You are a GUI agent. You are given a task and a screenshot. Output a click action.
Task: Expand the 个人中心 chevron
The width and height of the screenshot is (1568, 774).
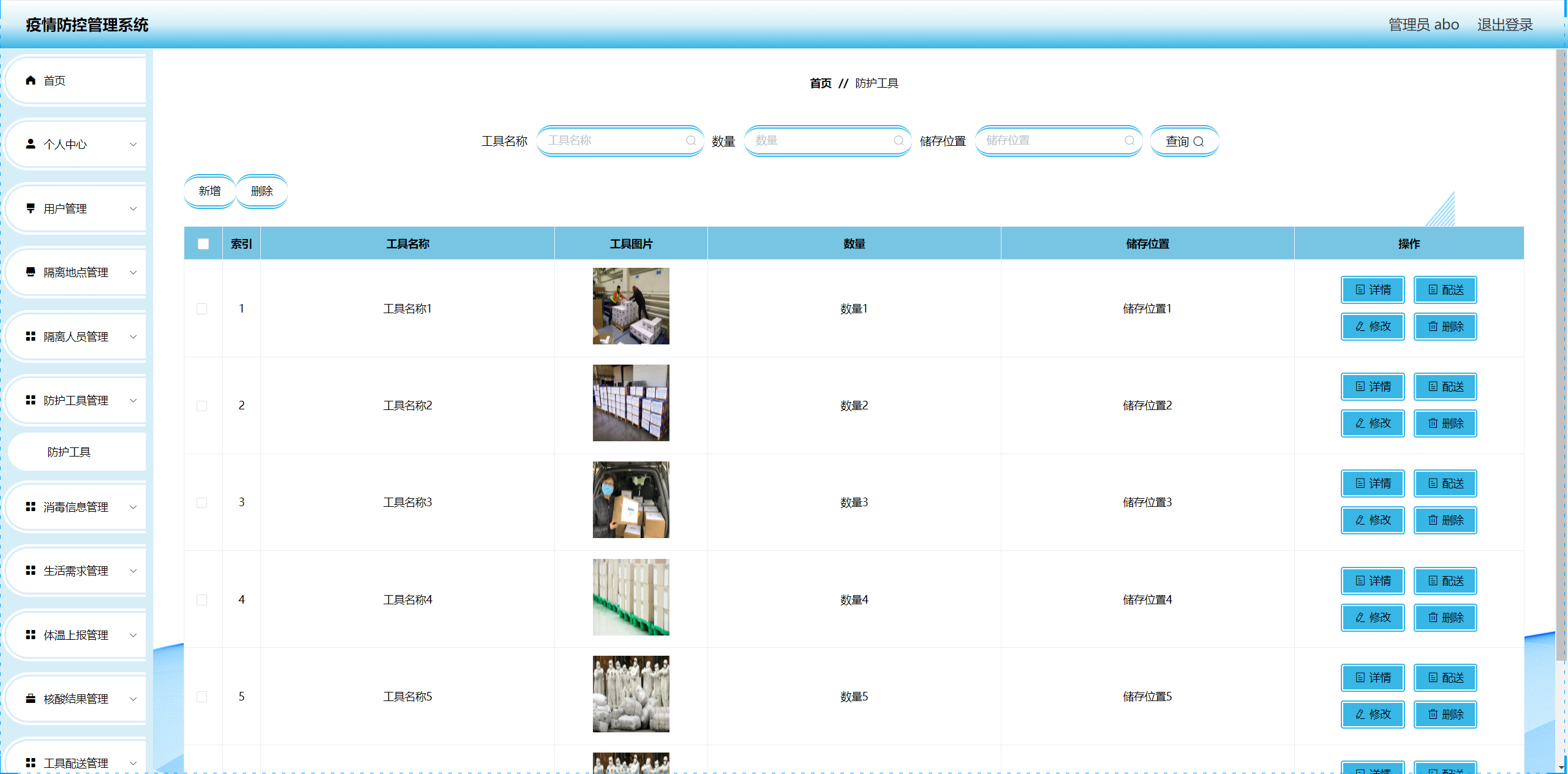(x=133, y=145)
